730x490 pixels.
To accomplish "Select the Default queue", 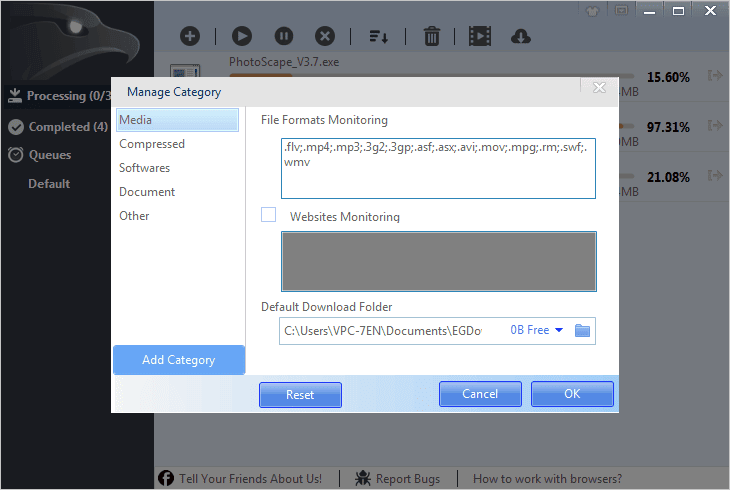I will click(x=49, y=184).
